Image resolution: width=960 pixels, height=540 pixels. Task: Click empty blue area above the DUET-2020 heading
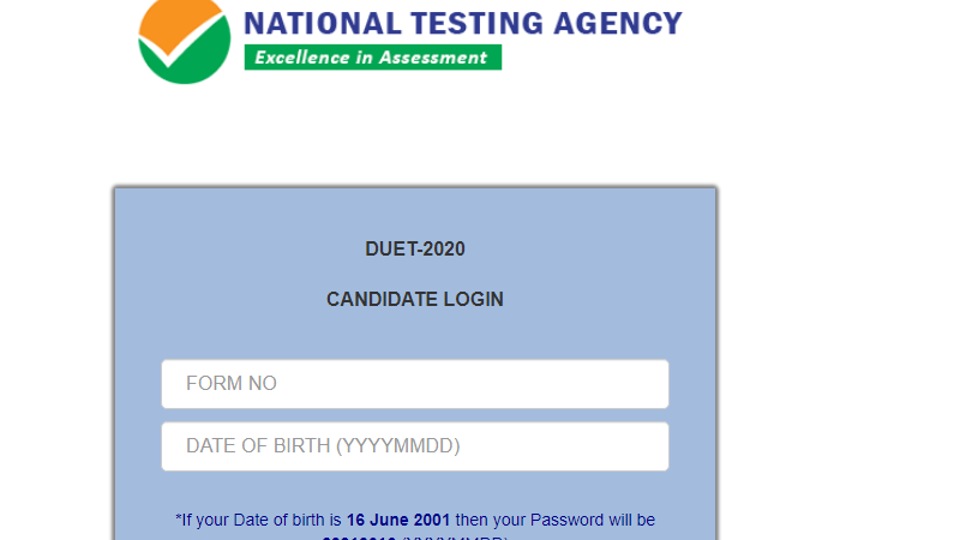point(415,213)
